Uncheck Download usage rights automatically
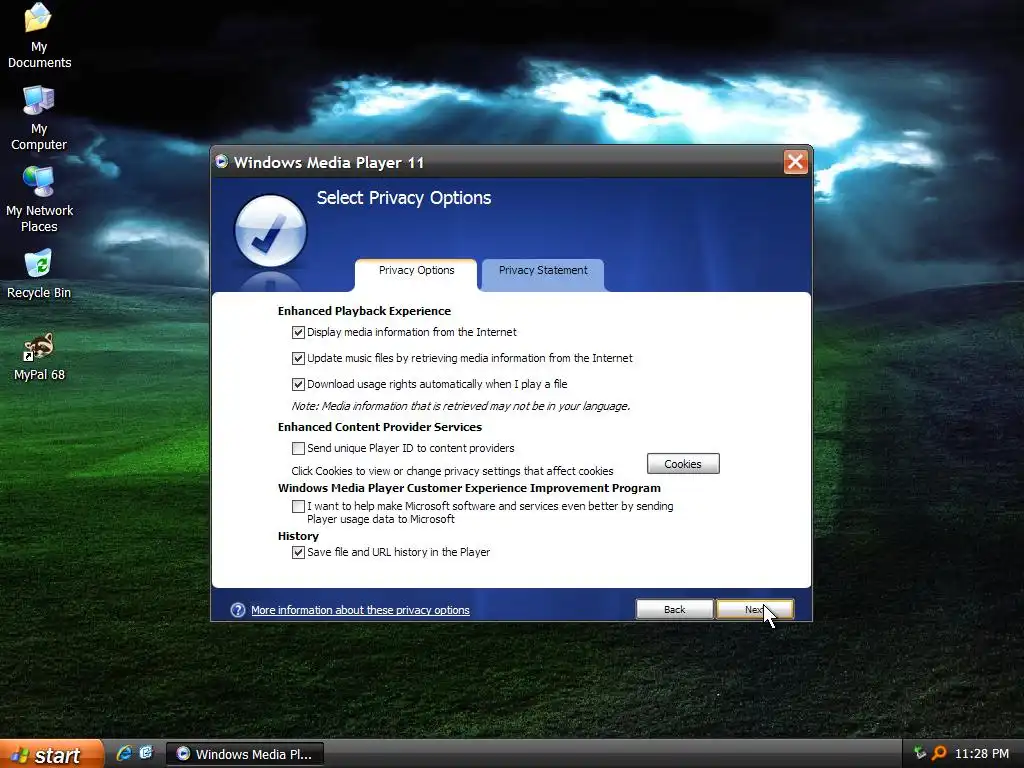The image size is (1024, 768). point(298,385)
